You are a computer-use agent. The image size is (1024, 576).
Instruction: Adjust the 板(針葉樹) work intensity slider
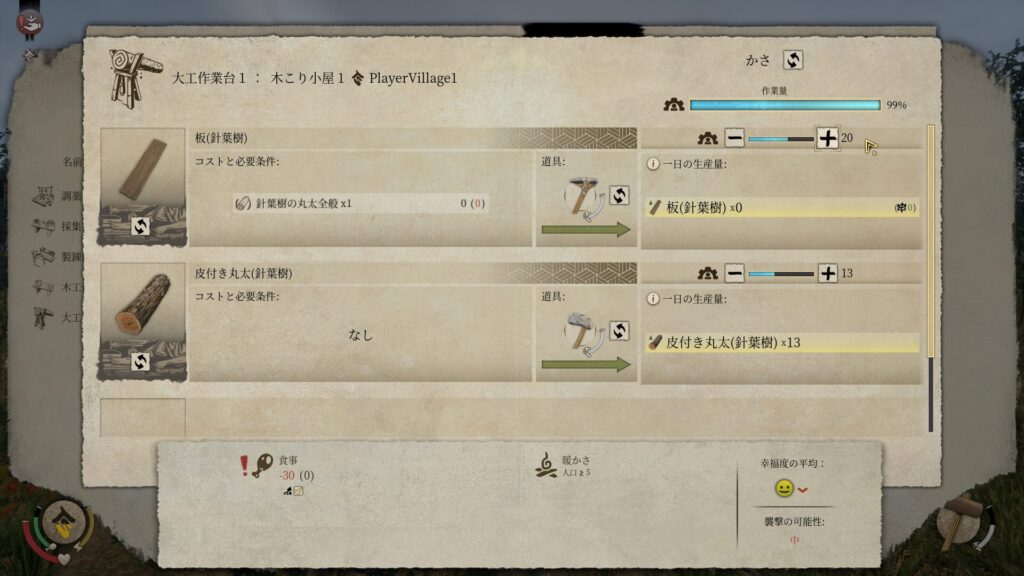pos(781,139)
